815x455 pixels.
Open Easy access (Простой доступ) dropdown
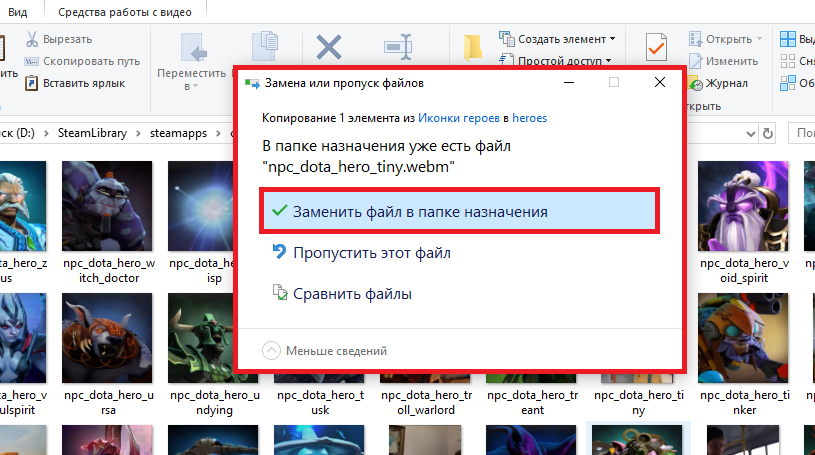(x=555, y=60)
